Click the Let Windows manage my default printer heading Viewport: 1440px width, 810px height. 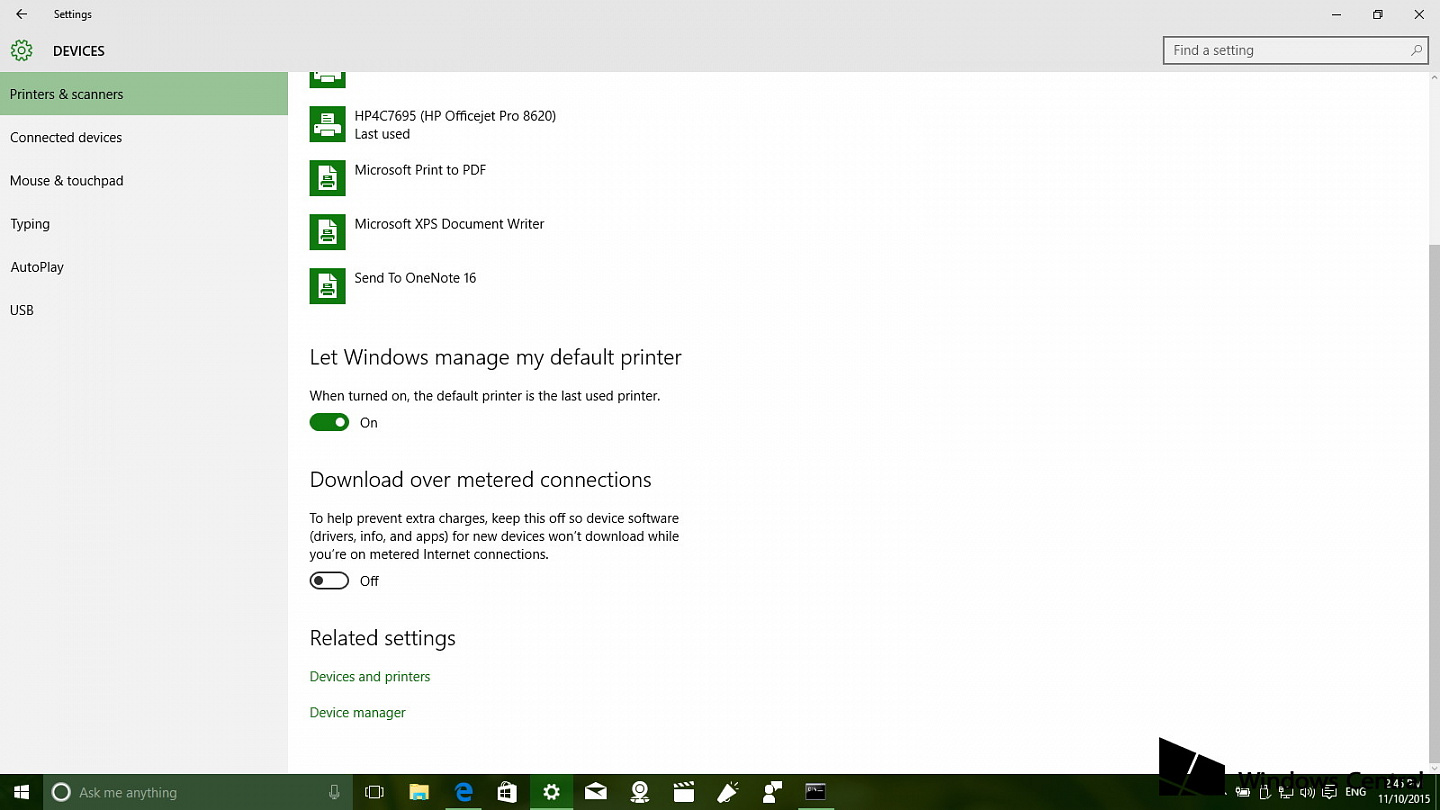(496, 358)
